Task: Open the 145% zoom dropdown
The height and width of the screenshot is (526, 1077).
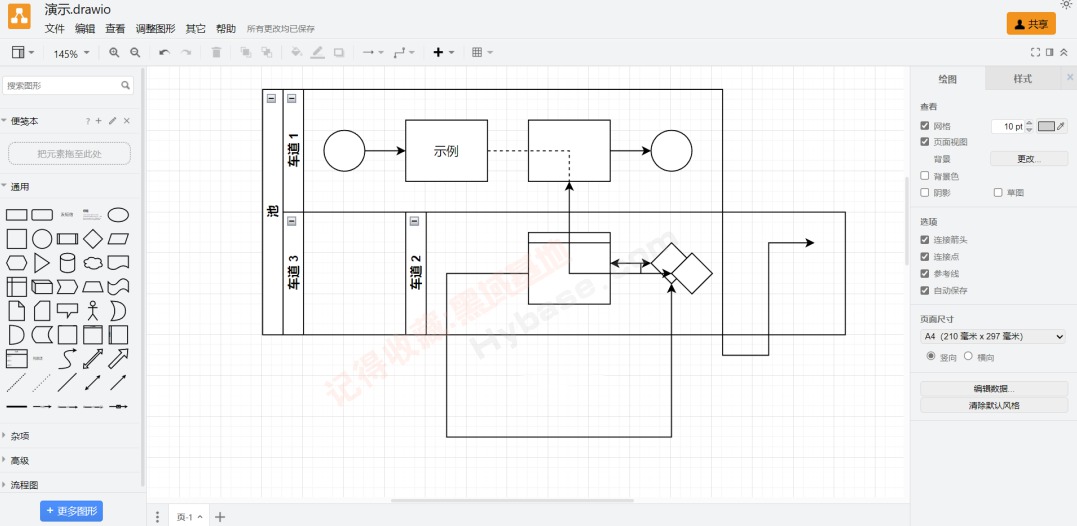Action: [71, 54]
